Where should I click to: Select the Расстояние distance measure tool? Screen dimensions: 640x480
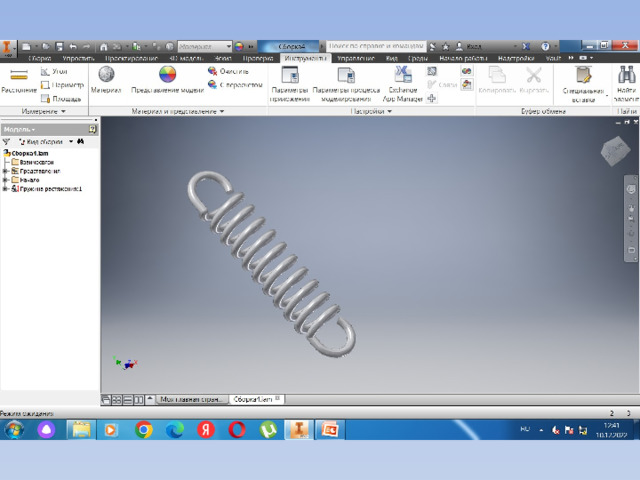point(18,81)
